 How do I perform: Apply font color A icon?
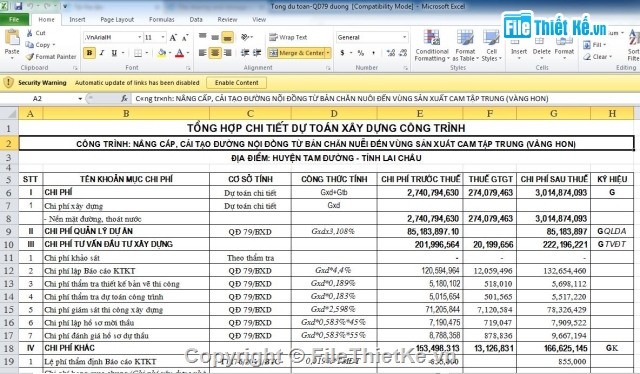coord(180,53)
